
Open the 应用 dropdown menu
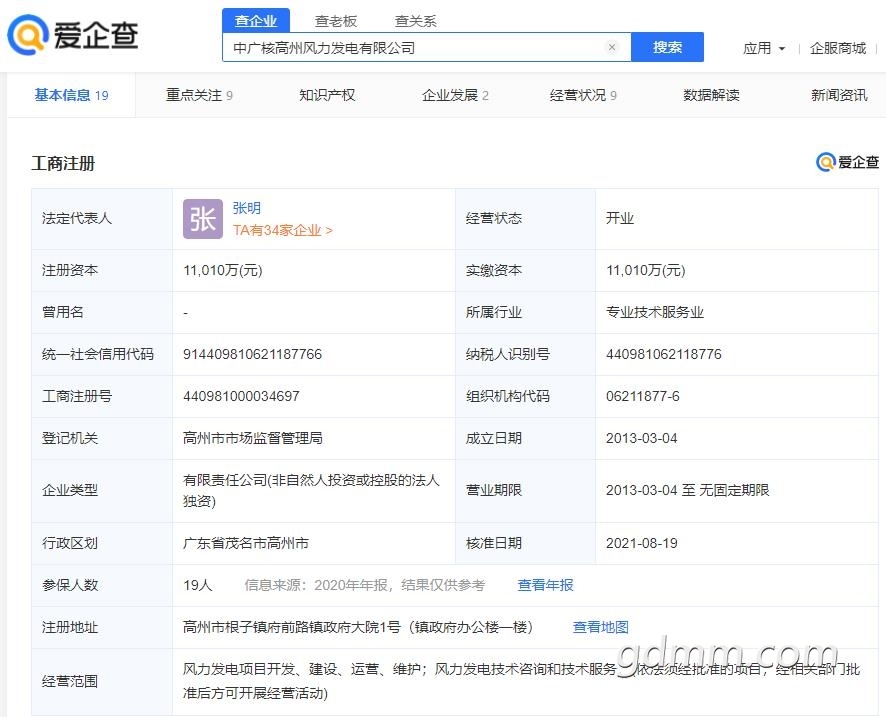pyautogui.click(x=764, y=48)
